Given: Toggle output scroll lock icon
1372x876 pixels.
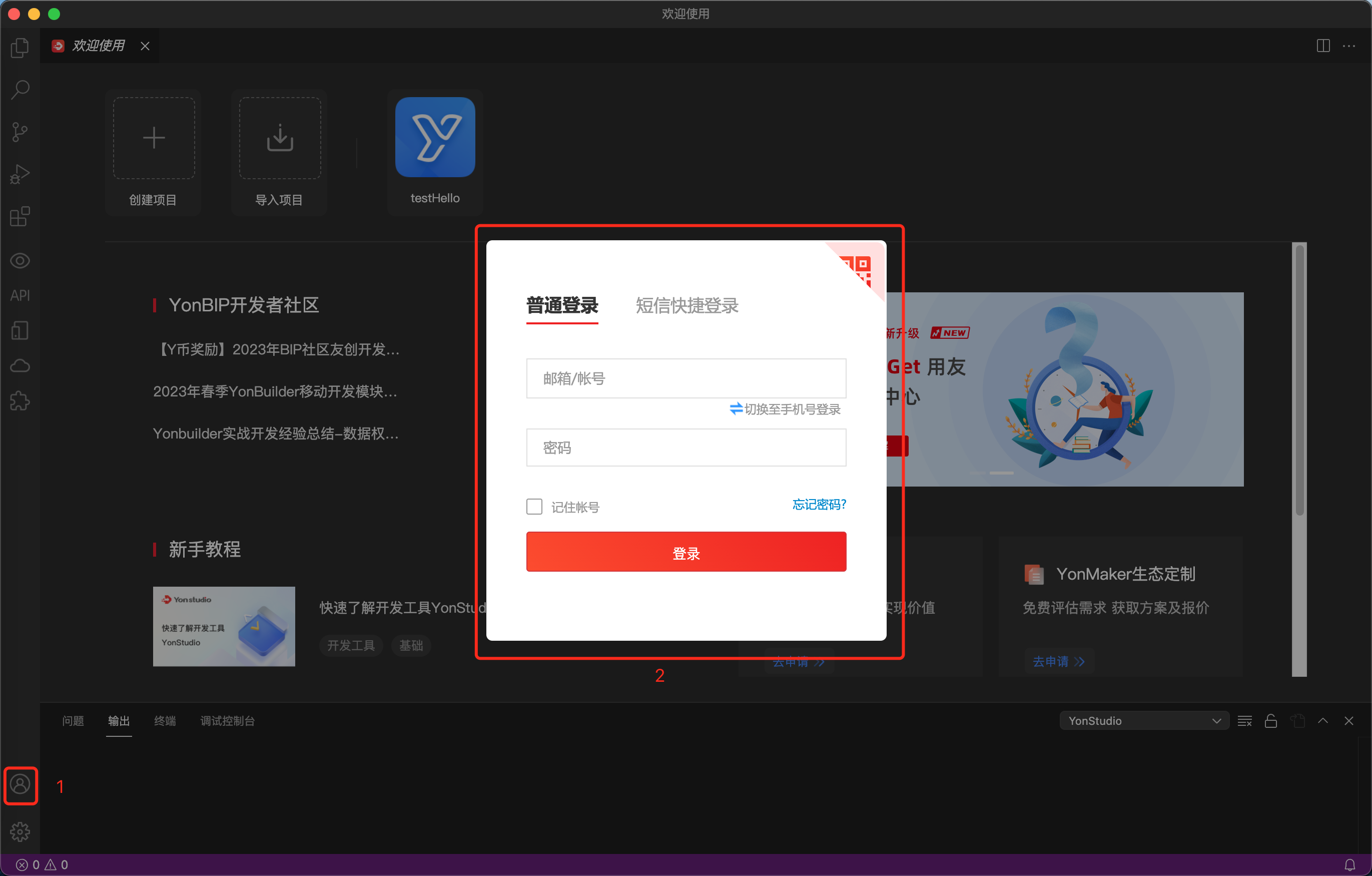Looking at the screenshot, I should (1270, 721).
